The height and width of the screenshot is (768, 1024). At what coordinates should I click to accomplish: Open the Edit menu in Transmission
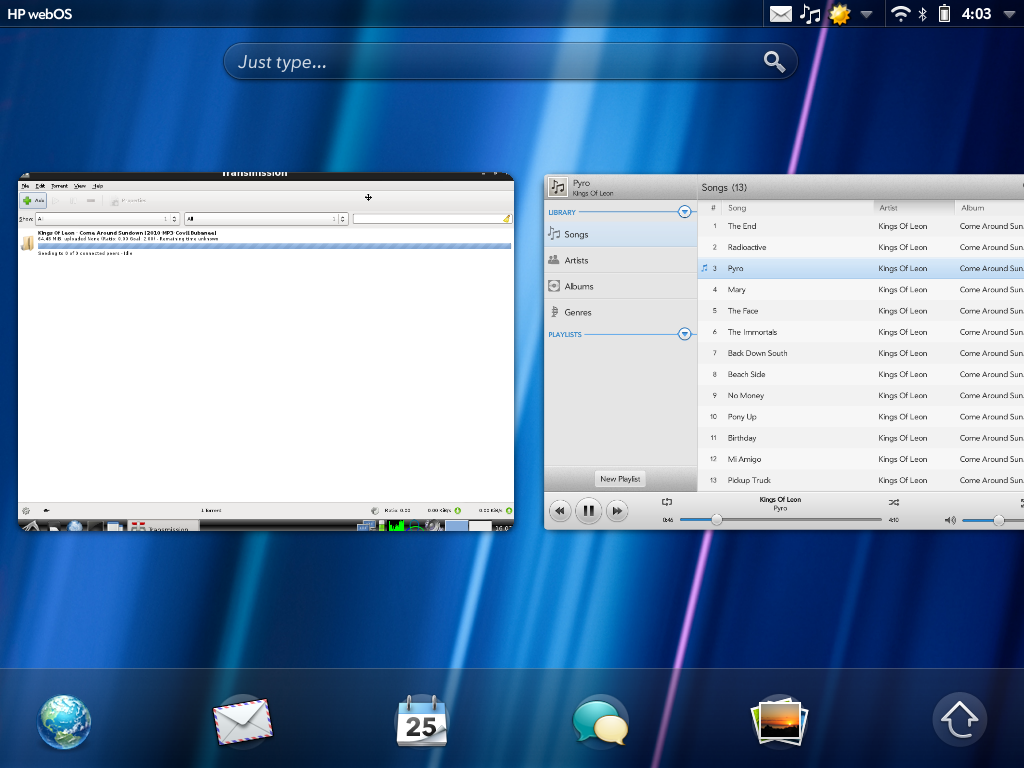(x=40, y=186)
